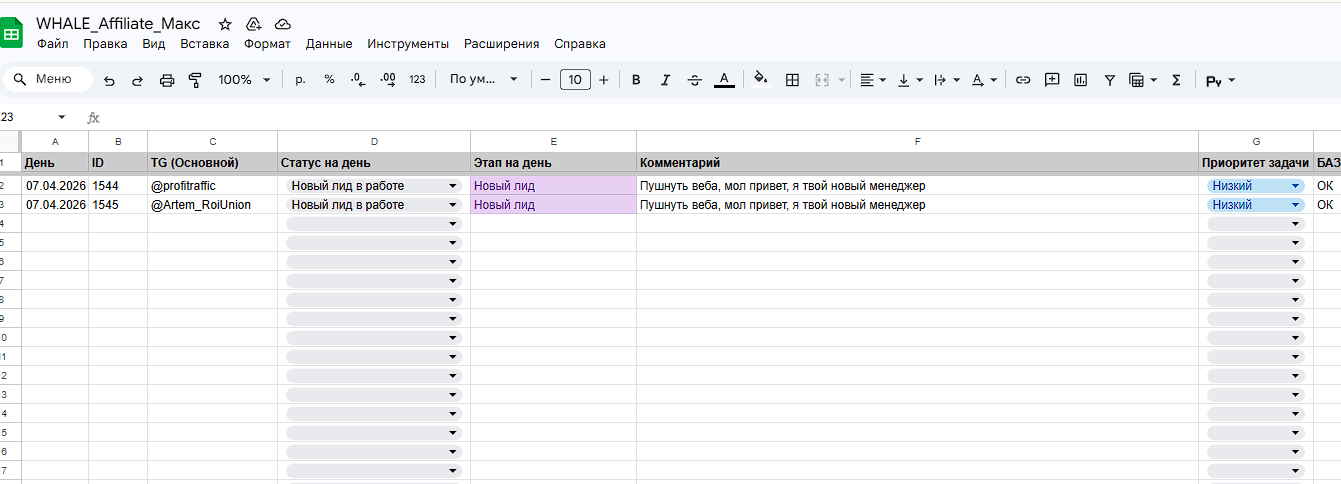Click the Undo arrow icon
The width and height of the screenshot is (1341, 484).
[x=110, y=80]
